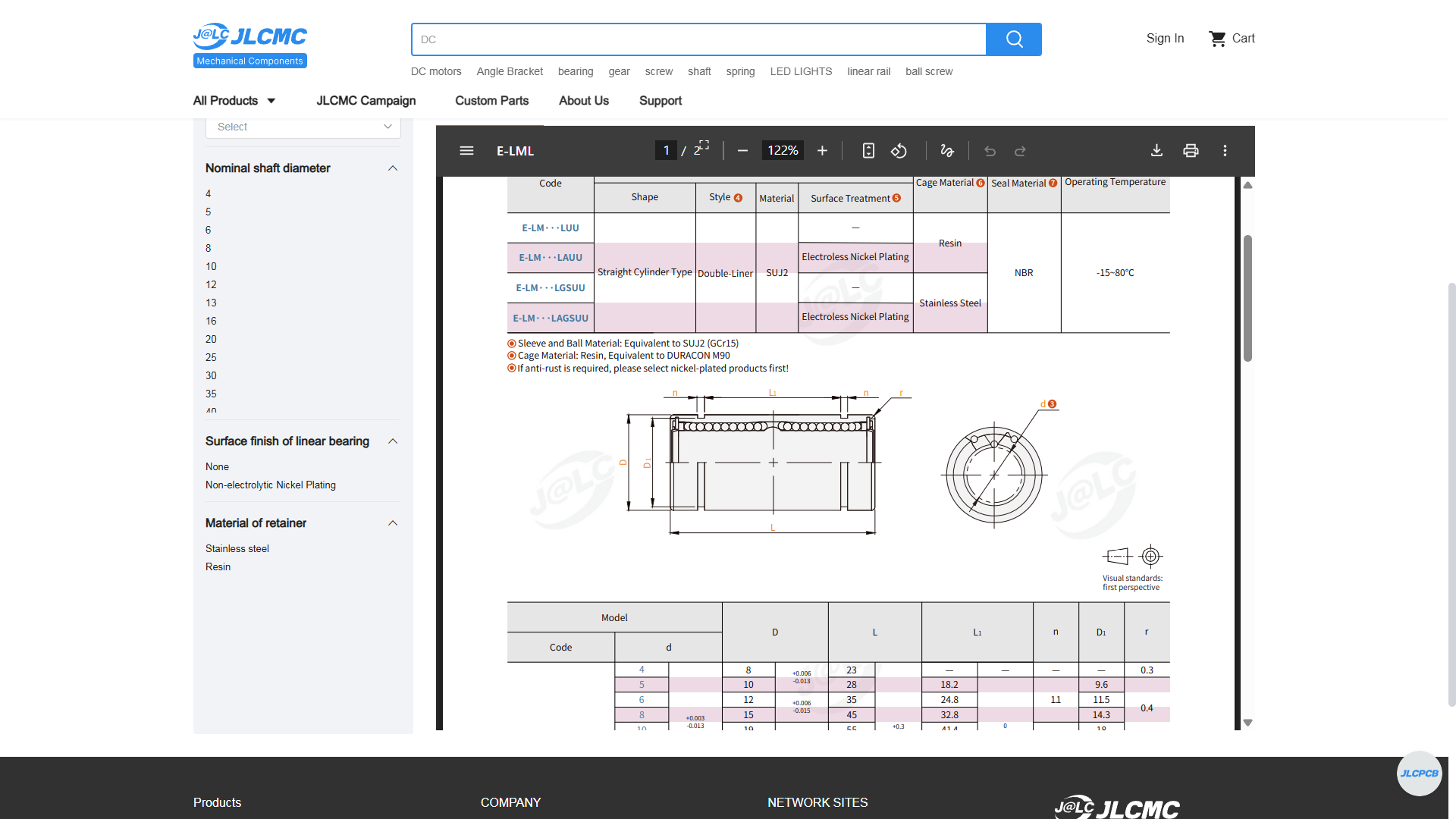Select shaft diameter 30 filter

tap(211, 376)
